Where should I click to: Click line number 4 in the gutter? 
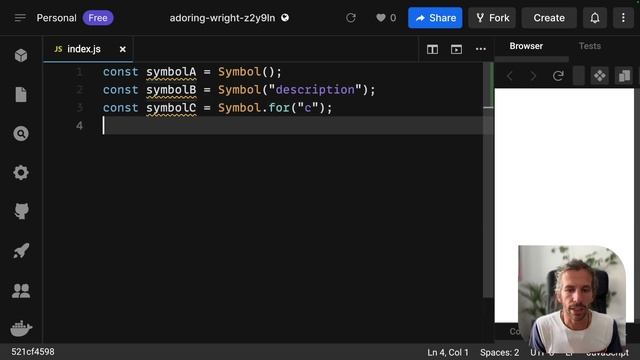pos(79,126)
